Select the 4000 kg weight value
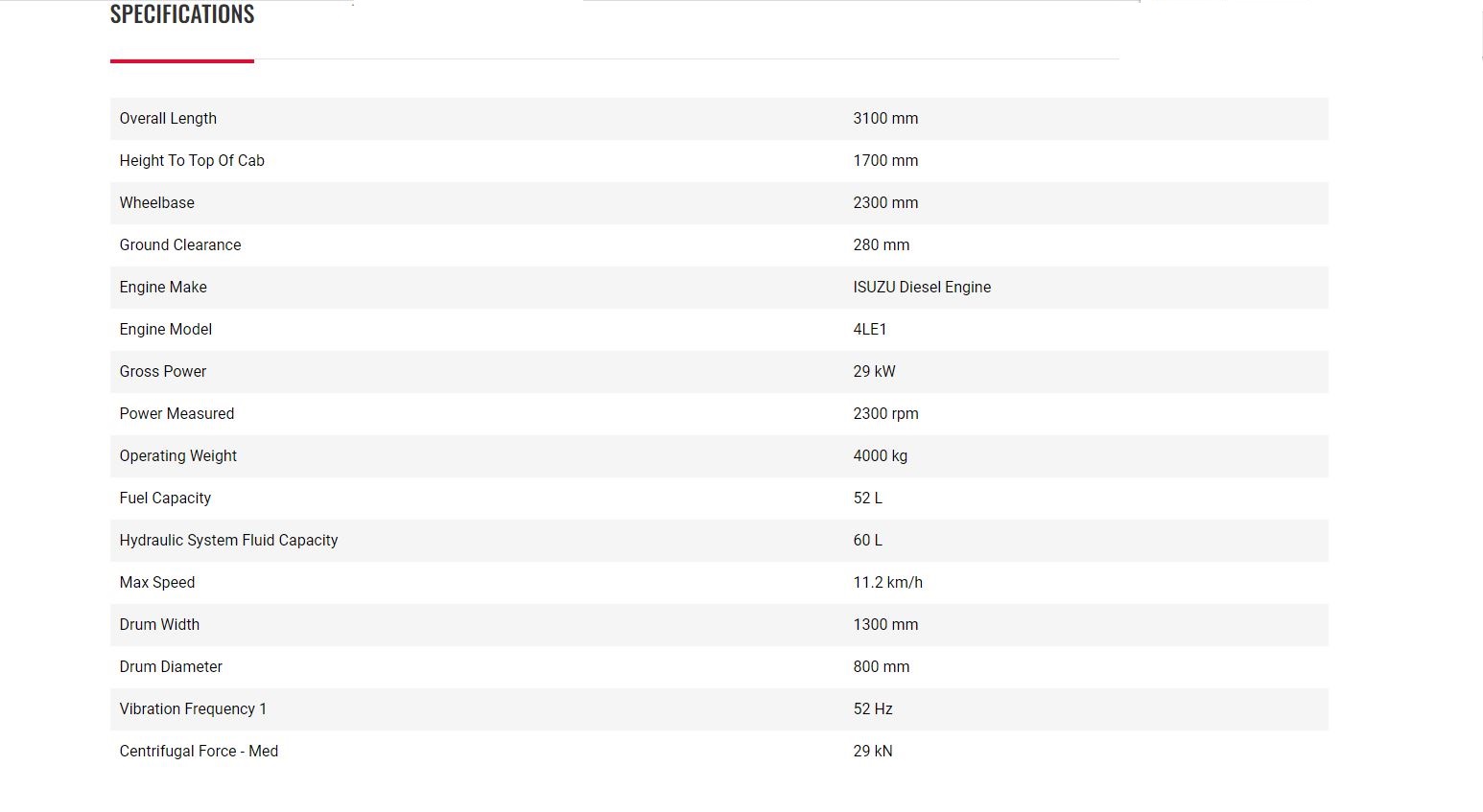Viewport: 1483px width, 812px height. pos(880,456)
